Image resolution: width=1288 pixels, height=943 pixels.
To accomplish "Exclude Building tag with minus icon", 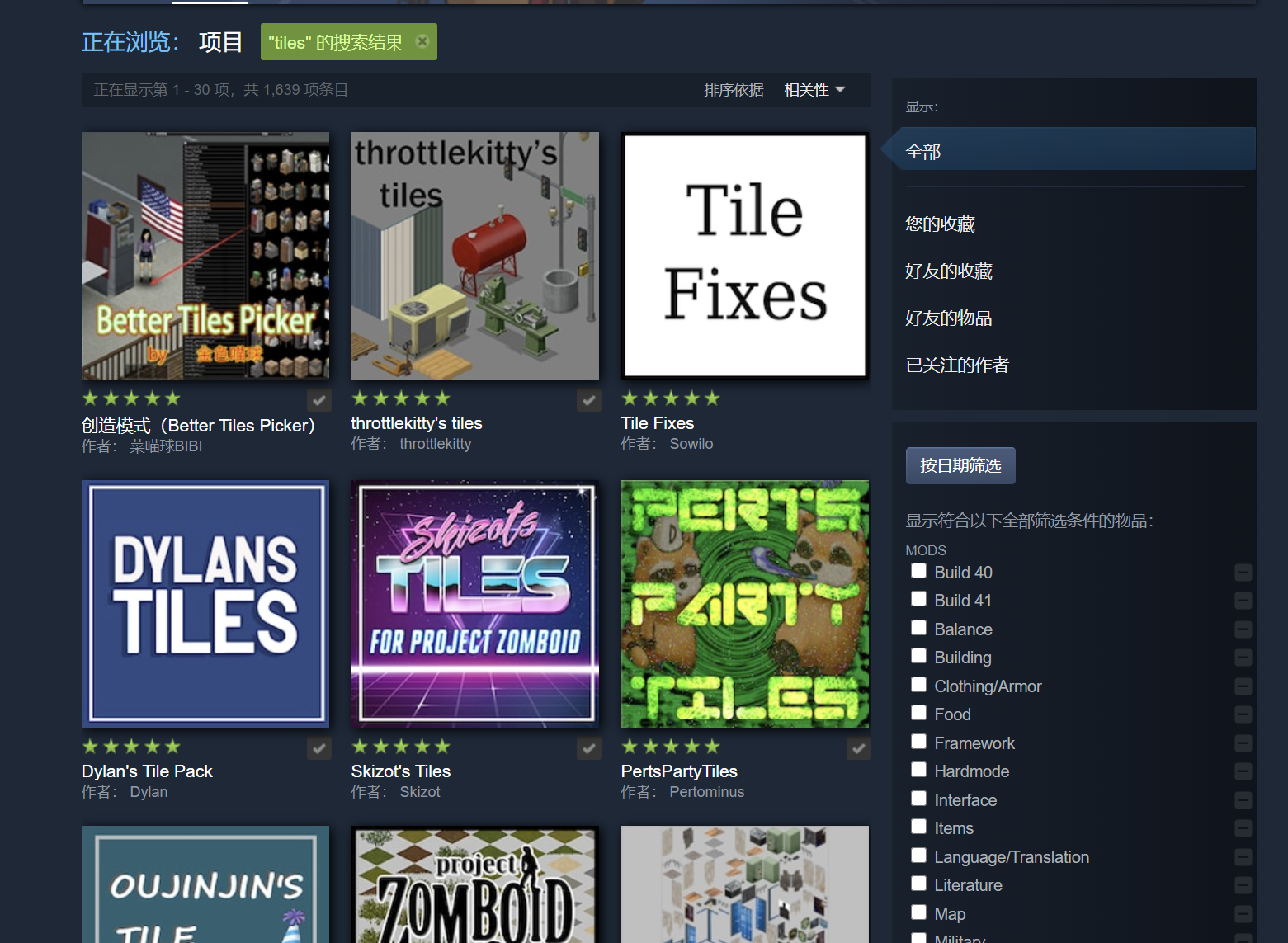I will pos(1243,658).
